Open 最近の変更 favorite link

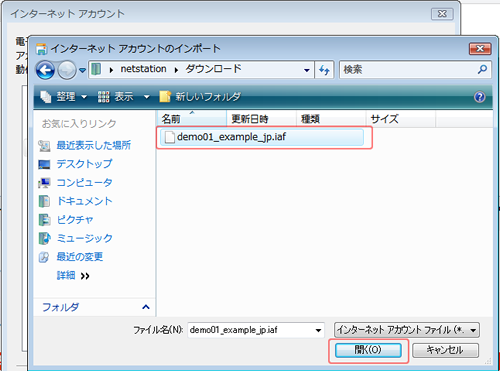click(79, 257)
